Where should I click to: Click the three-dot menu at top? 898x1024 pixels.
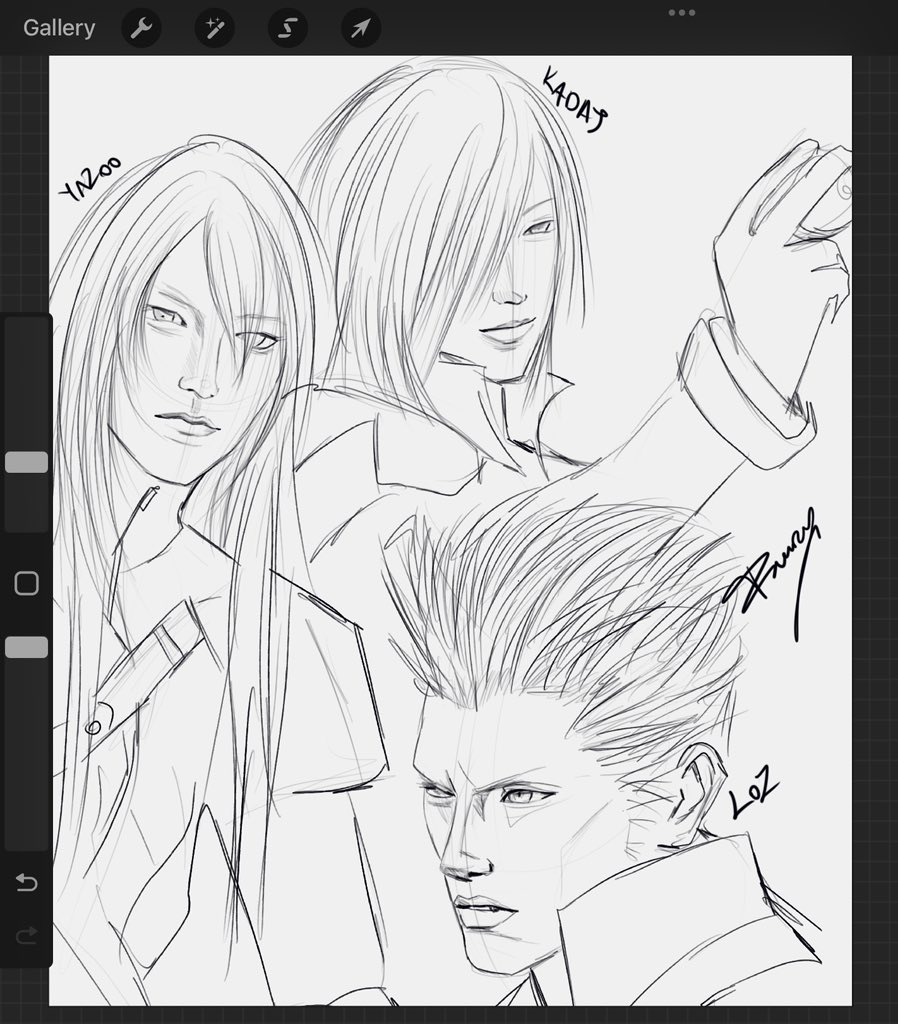682,12
